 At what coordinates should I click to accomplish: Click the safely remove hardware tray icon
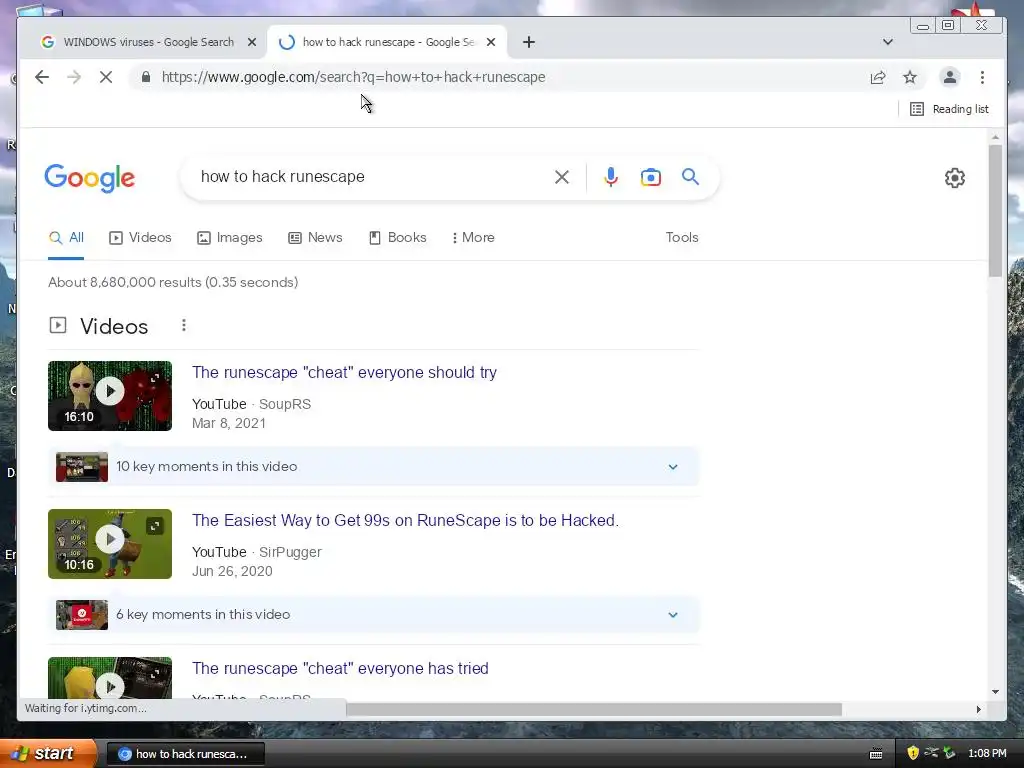[x=949, y=753]
